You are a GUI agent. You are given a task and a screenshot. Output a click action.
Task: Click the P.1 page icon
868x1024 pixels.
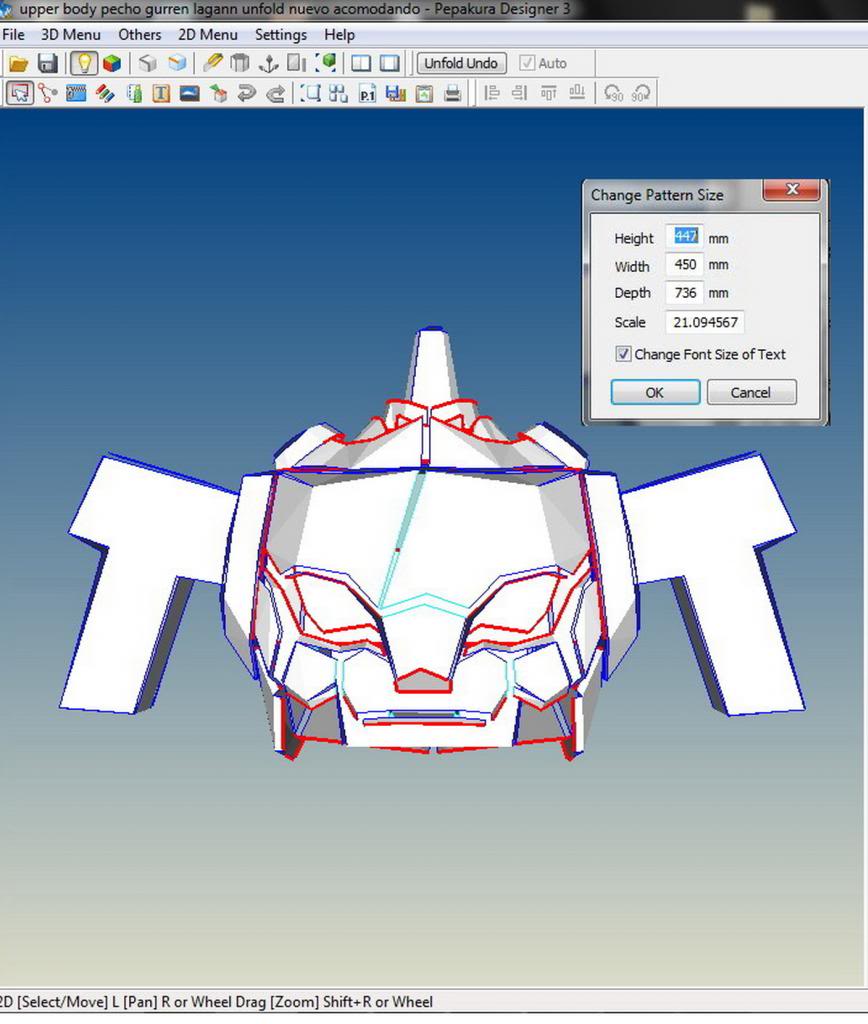pyautogui.click(x=368, y=93)
